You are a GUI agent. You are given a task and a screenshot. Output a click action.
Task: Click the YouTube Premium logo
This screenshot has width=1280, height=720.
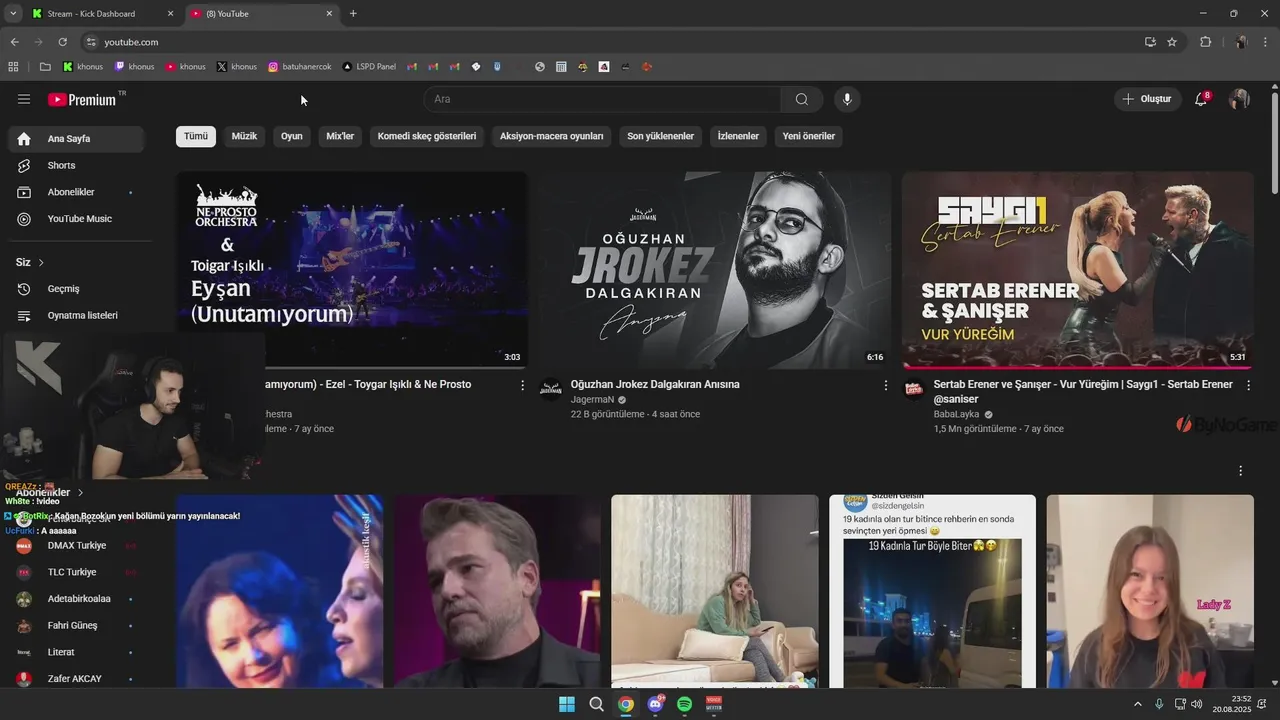pyautogui.click(x=82, y=99)
